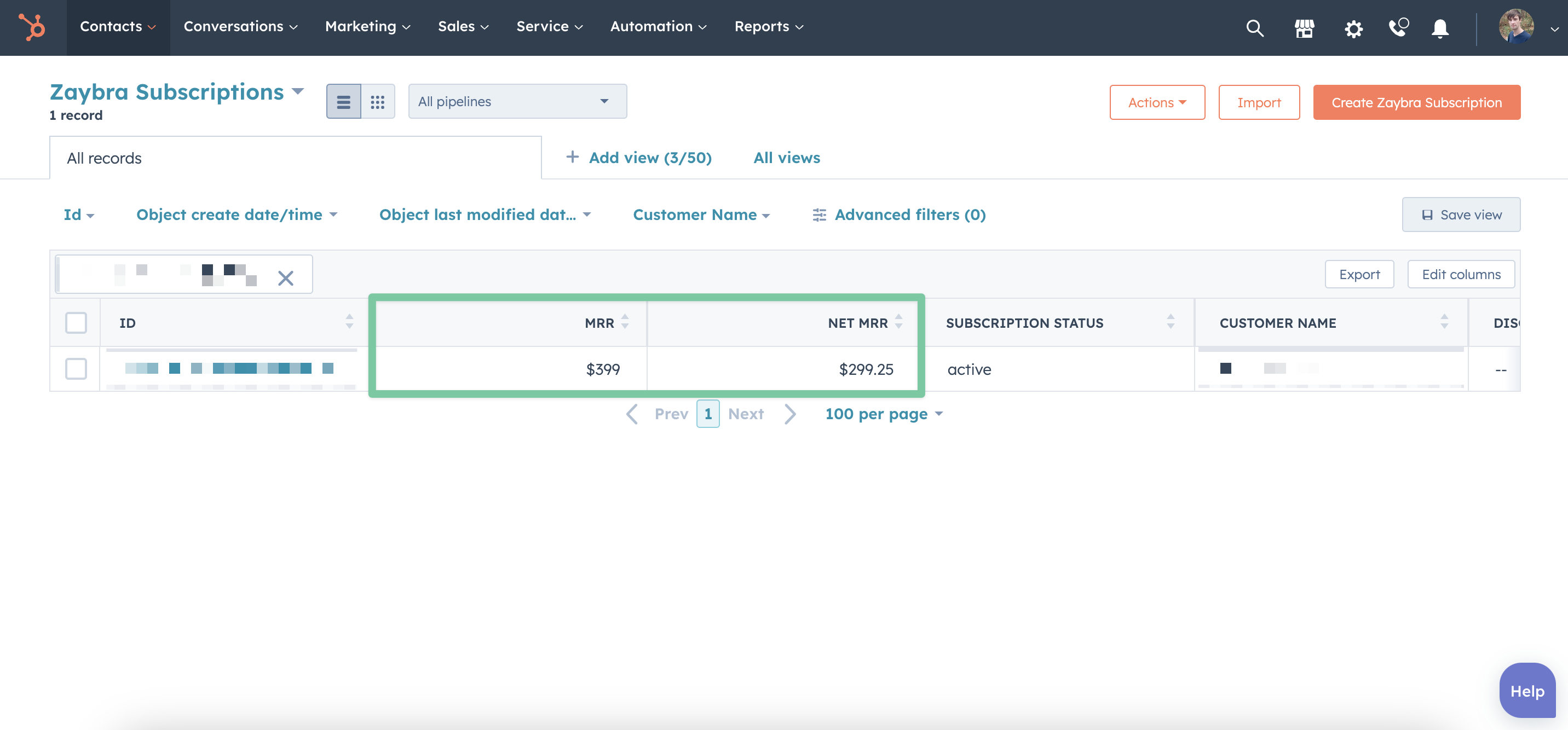Open the Contacts menu
This screenshot has width=1568, height=730.
coord(118,27)
